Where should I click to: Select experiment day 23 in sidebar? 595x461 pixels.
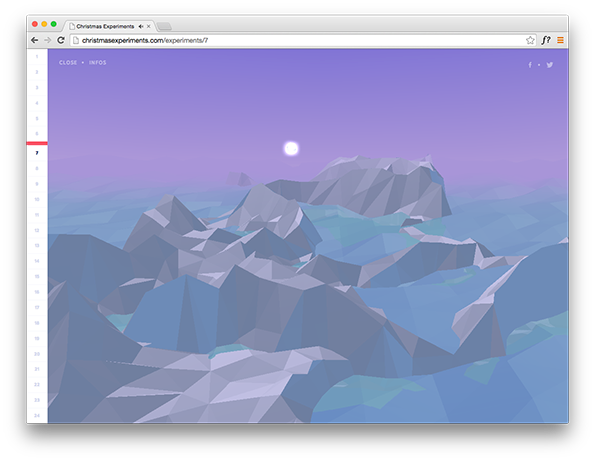click(37, 400)
